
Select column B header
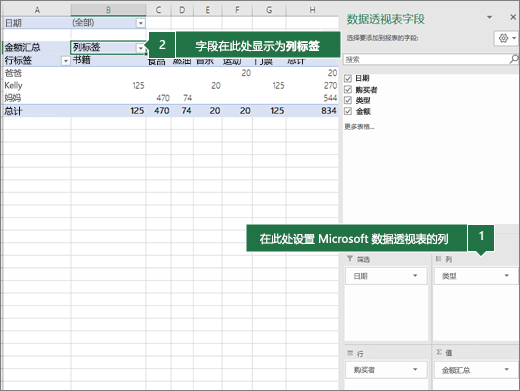[x=108, y=10]
